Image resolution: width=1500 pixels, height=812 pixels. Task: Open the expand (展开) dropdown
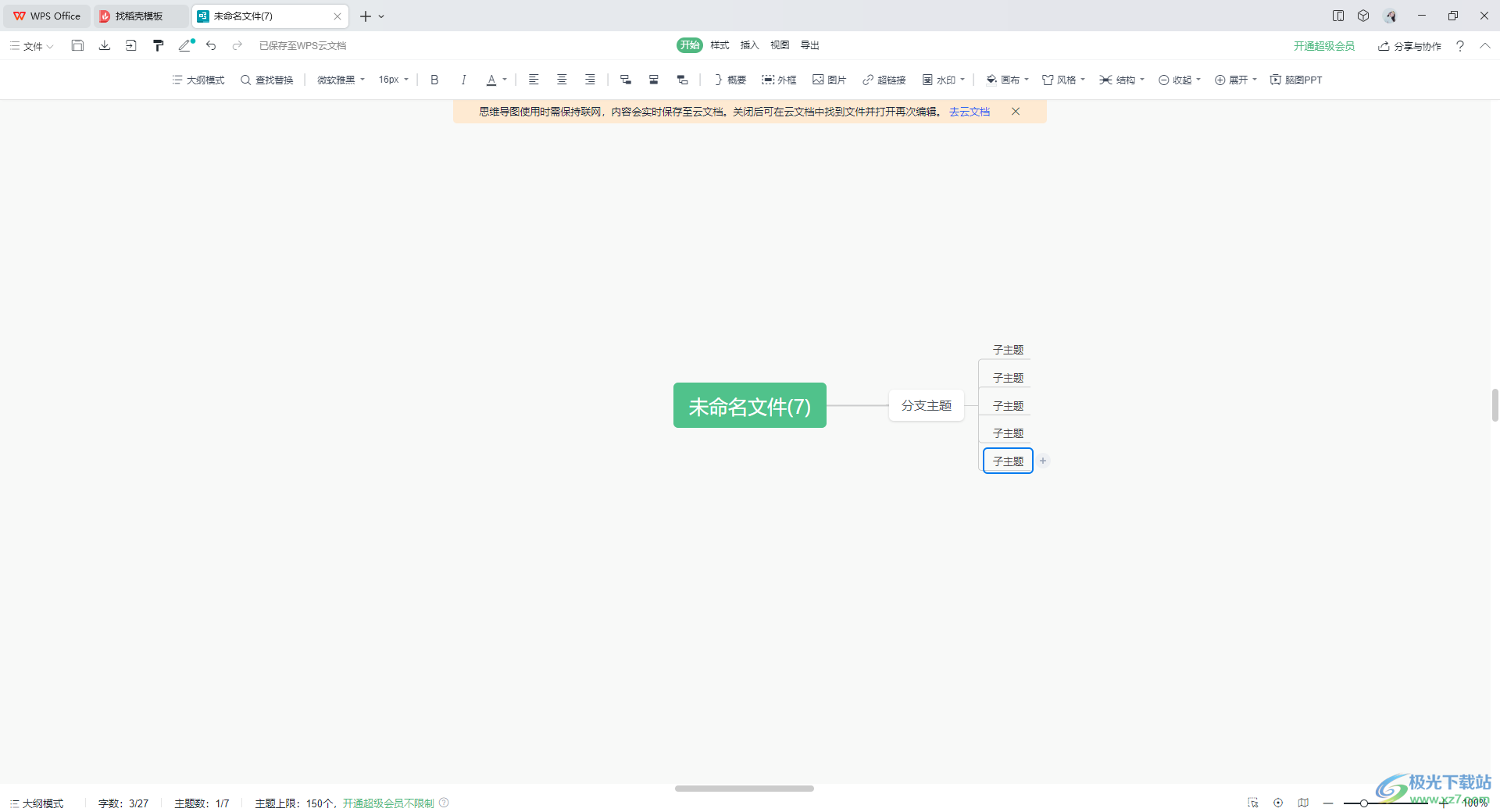point(1236,80)
